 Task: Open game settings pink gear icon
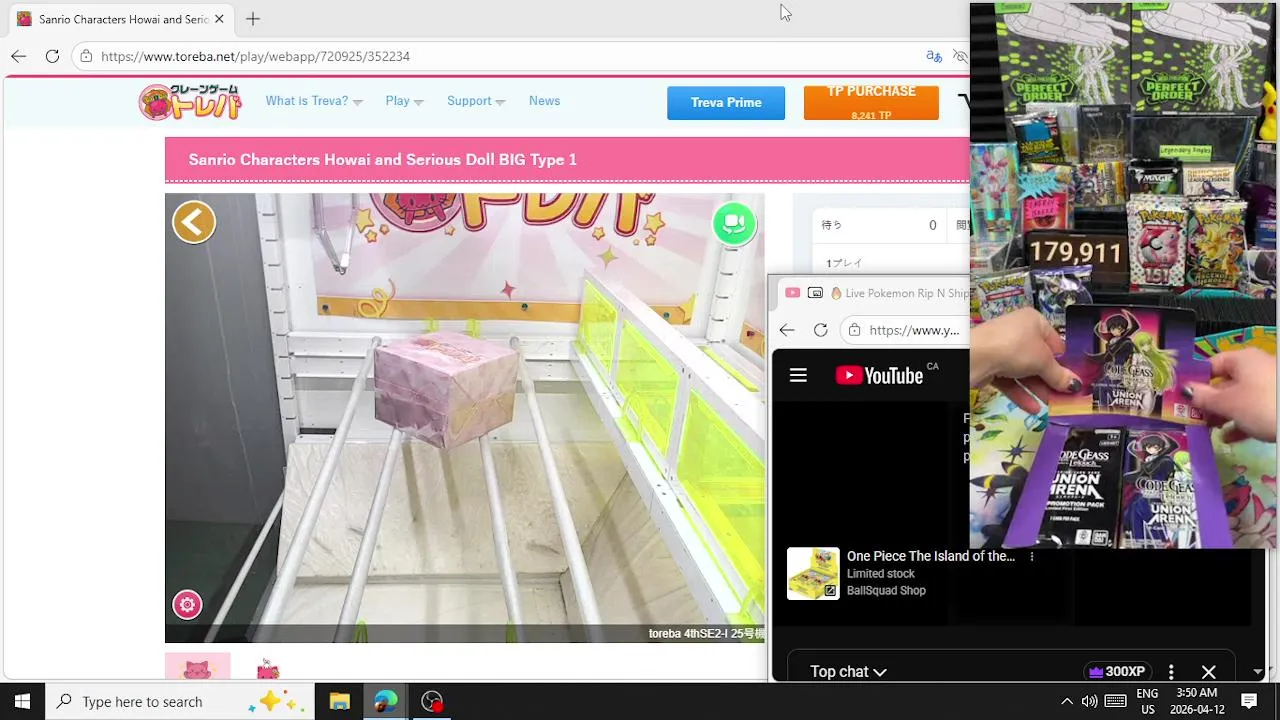click(187, 605)
